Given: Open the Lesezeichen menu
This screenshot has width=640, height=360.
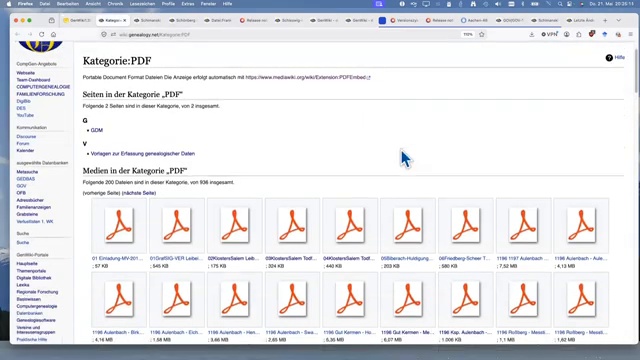Looking at the screenshot, I should tap(142, 4).
